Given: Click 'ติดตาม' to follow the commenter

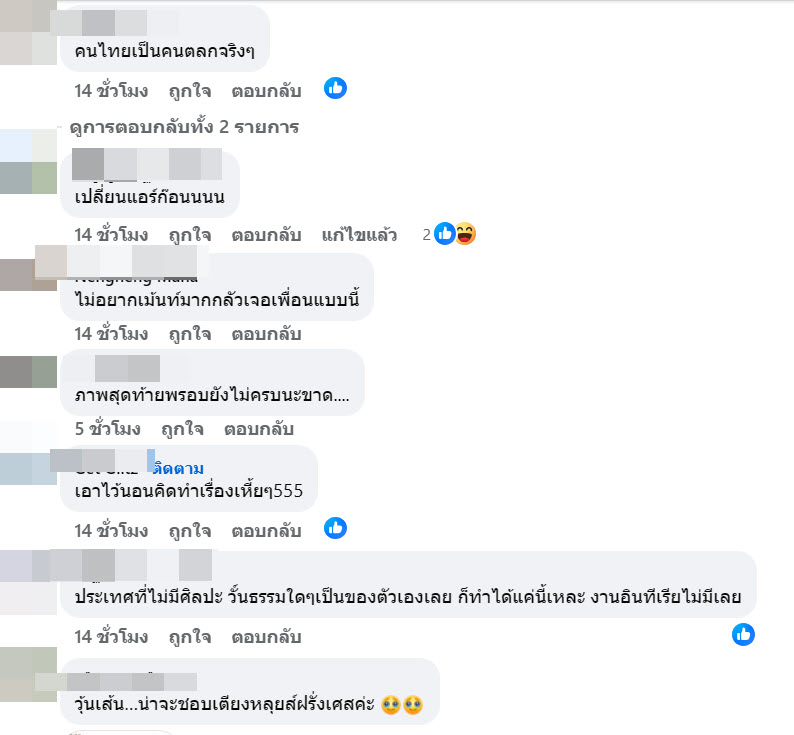Looking at the screenshot, I should [178, 469].
